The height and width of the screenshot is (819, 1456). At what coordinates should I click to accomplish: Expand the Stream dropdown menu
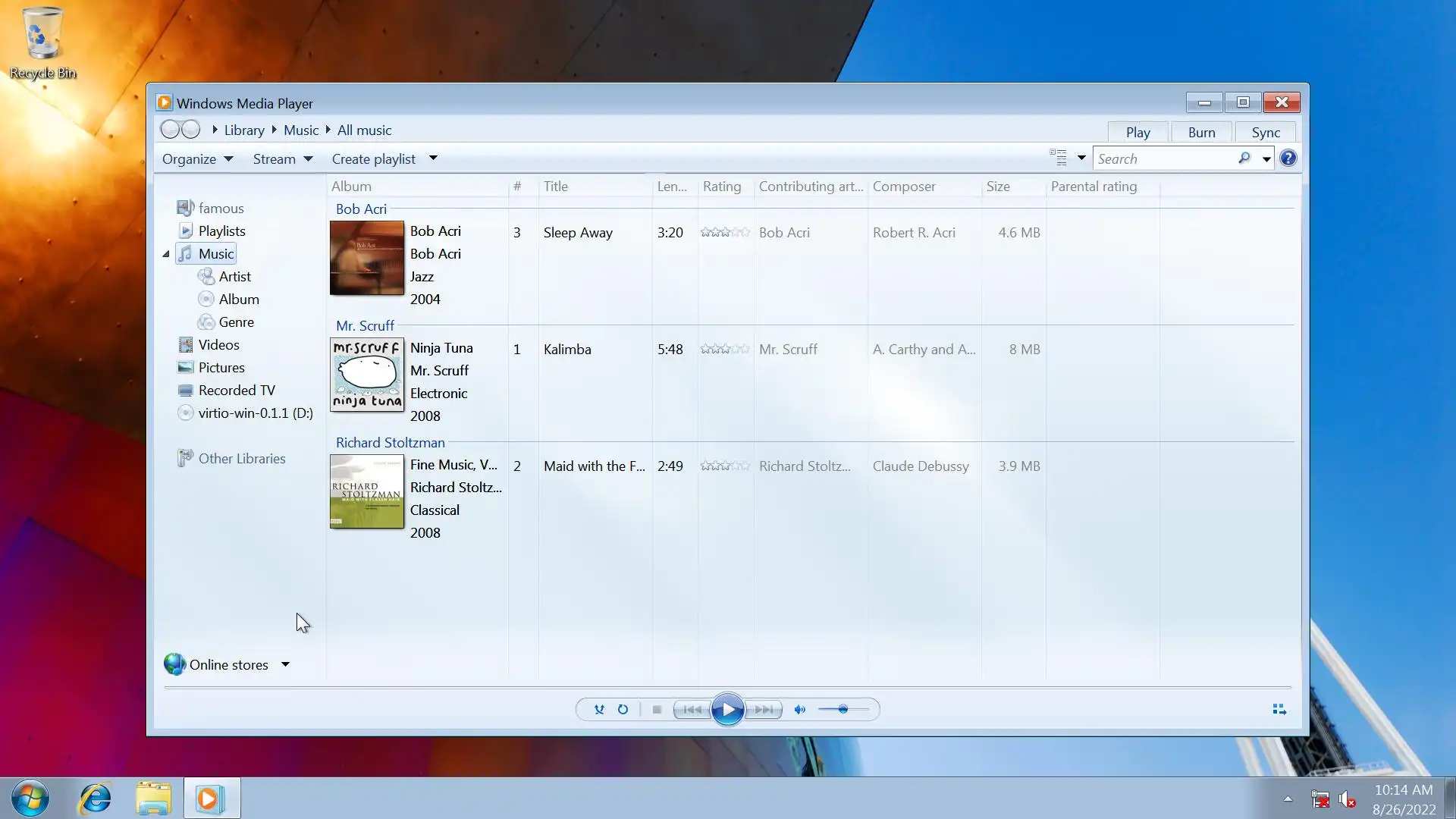tap(282, 159)
